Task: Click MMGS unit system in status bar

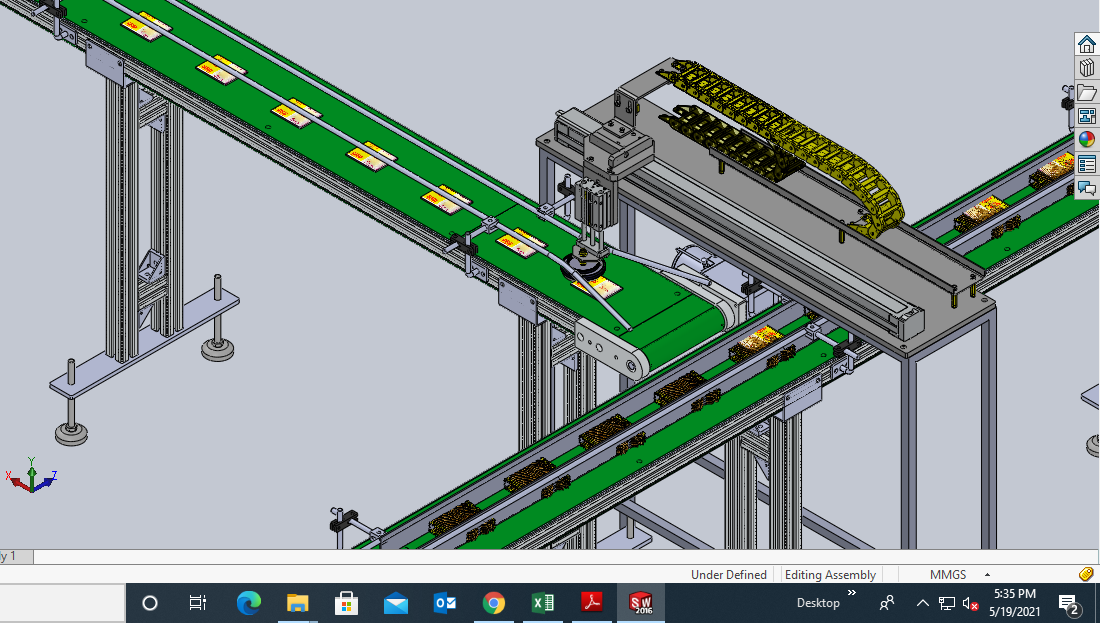Action: [x=948, y=575]
